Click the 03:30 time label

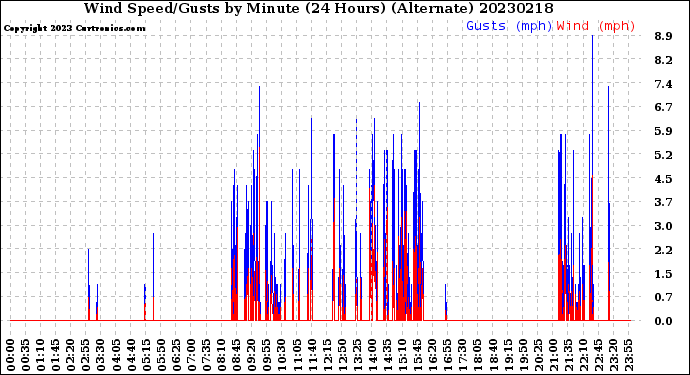tap(101, 355)
